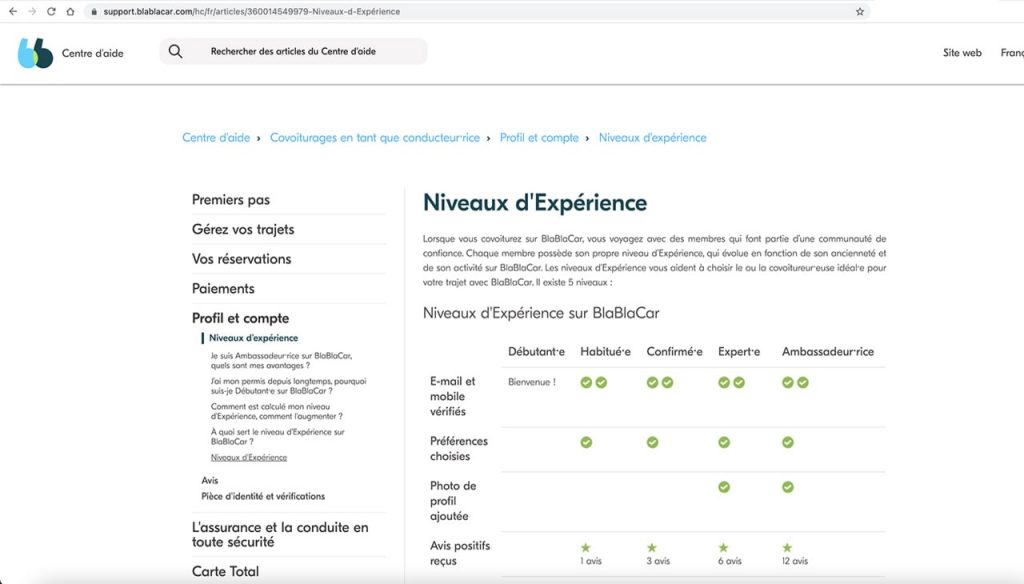Screen dimensions: 1024x584
Task: Go back using the browser back arrow
Action: (x=13, y=12)
